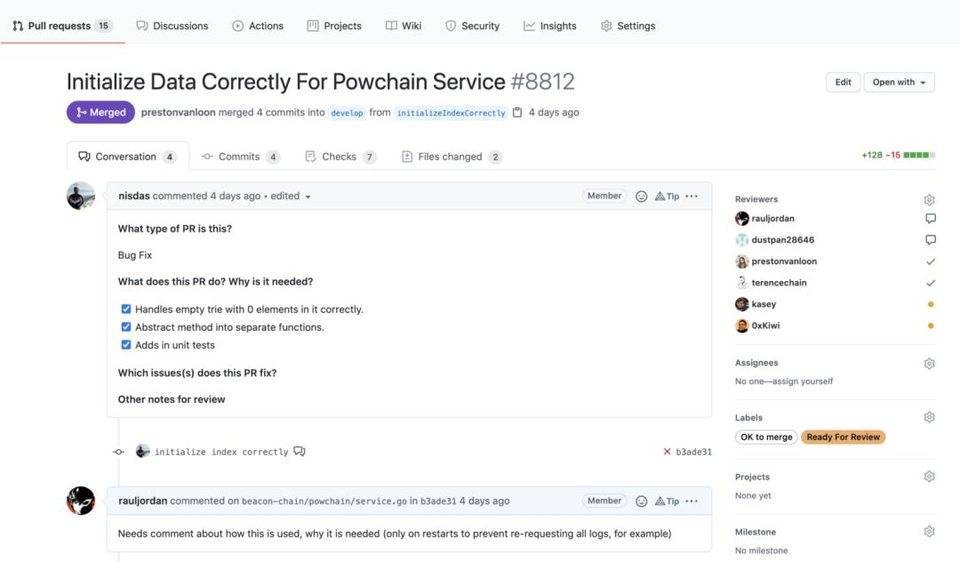Open options menu on nisdas comment

692,196
